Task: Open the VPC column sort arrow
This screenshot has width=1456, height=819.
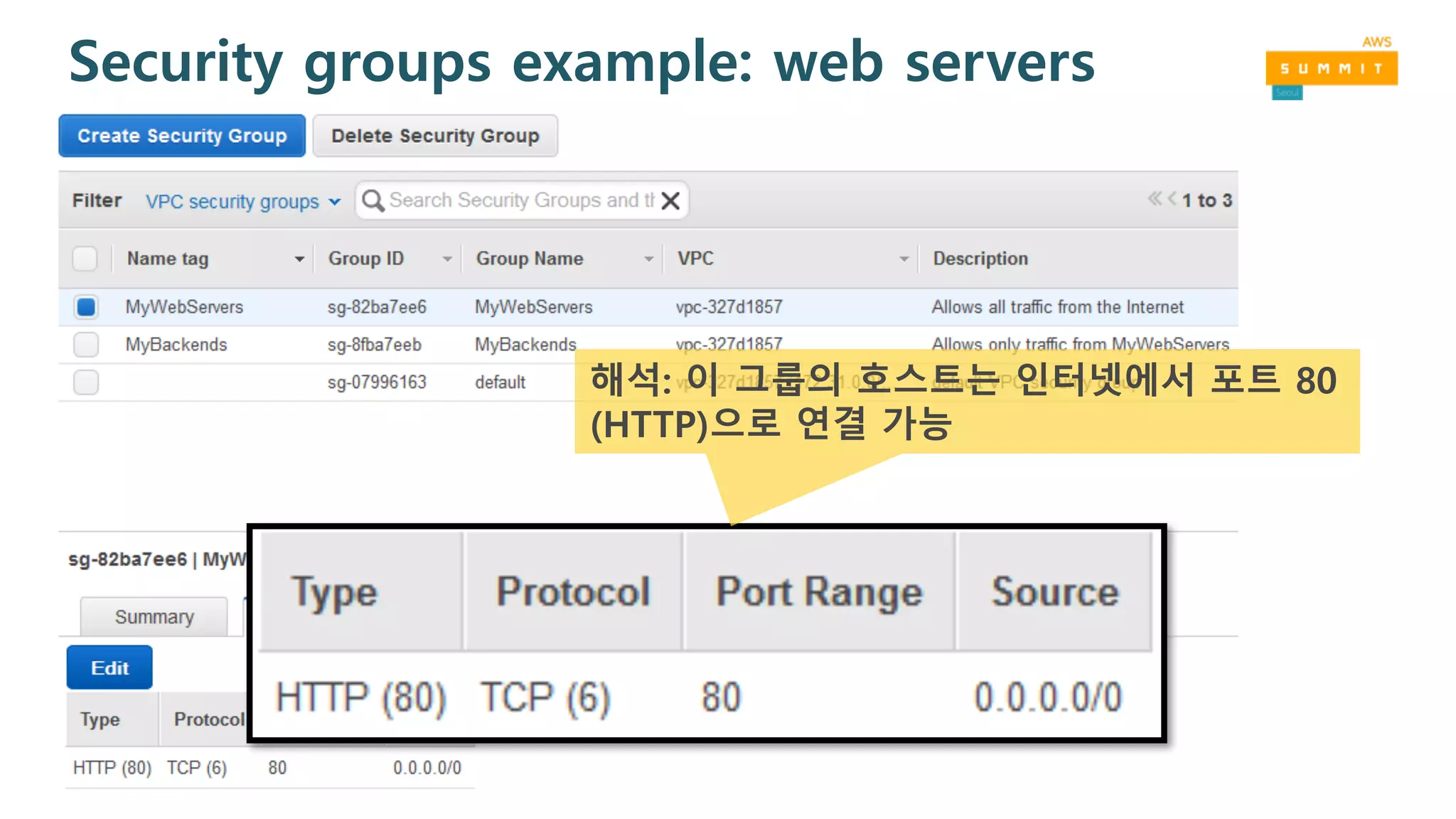Action: click(904, 259)
